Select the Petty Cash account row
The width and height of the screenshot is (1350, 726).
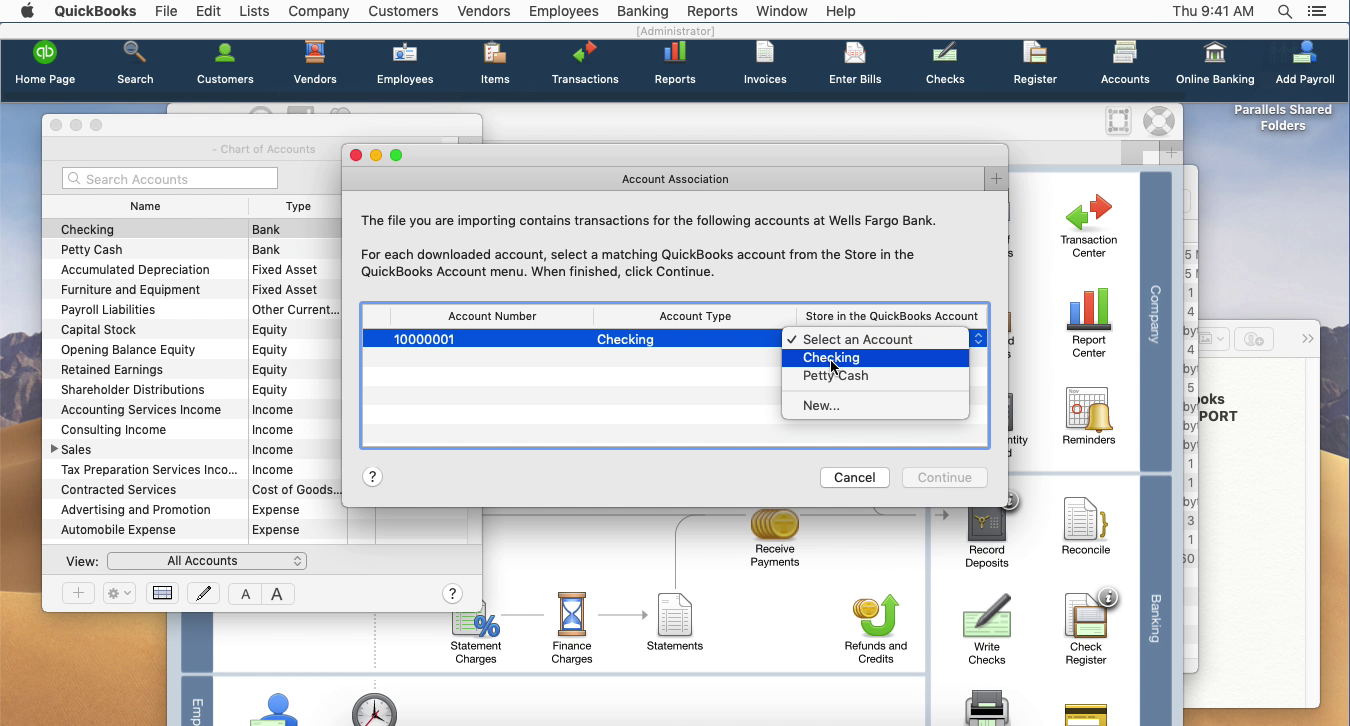coord(192,250)
